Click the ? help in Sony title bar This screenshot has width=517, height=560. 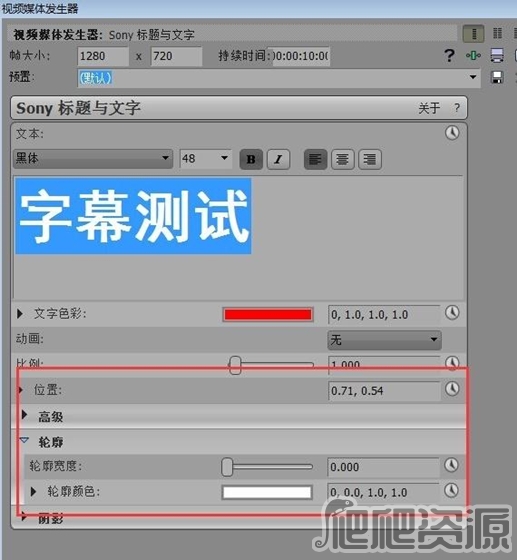click(x=457, y=108)
